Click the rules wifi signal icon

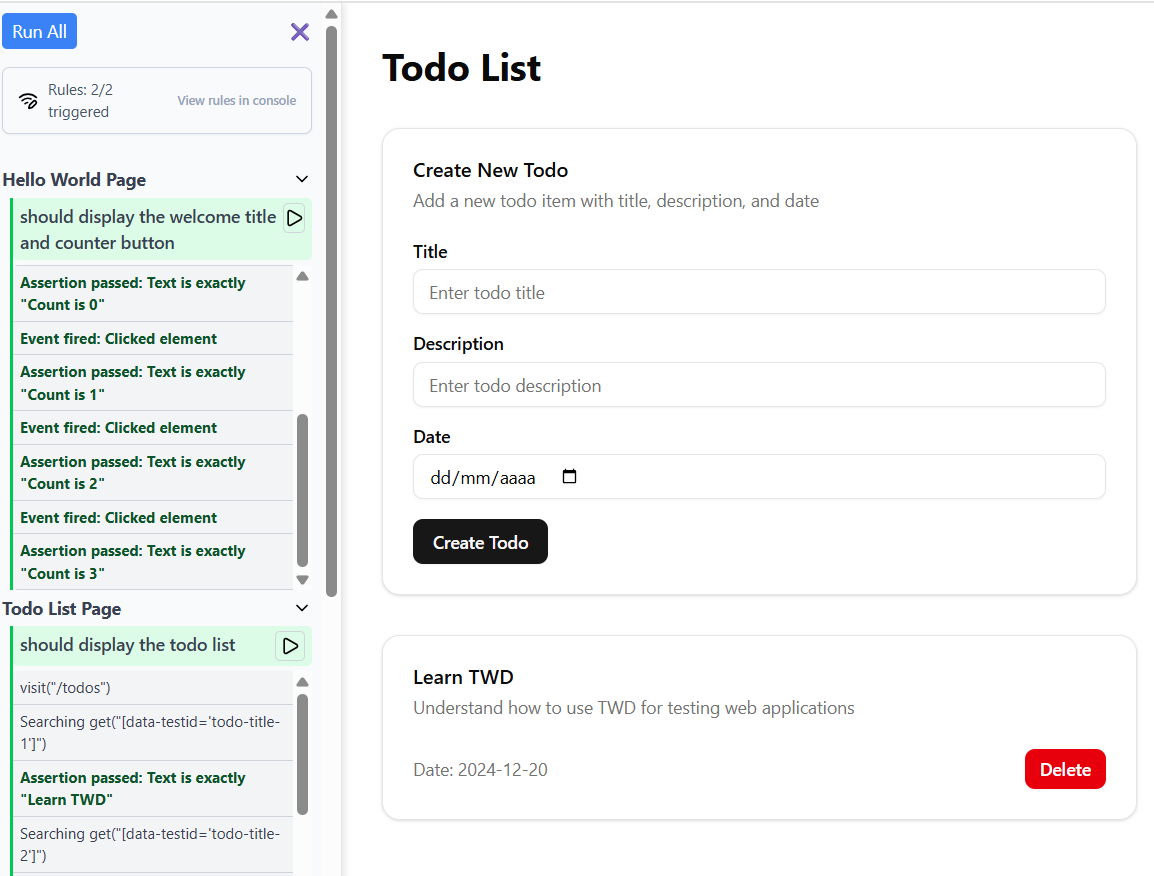click(x=28, y=100)
